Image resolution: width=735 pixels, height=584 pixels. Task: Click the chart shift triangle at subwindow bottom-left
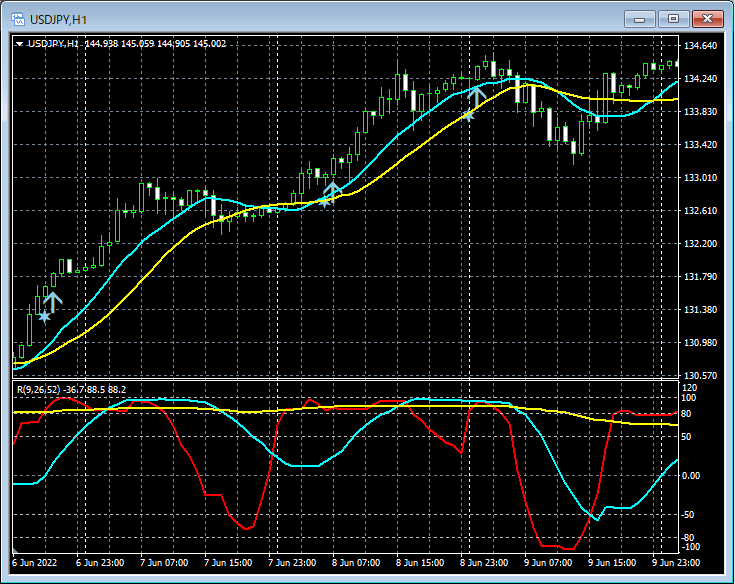click(x=15, y=550)
